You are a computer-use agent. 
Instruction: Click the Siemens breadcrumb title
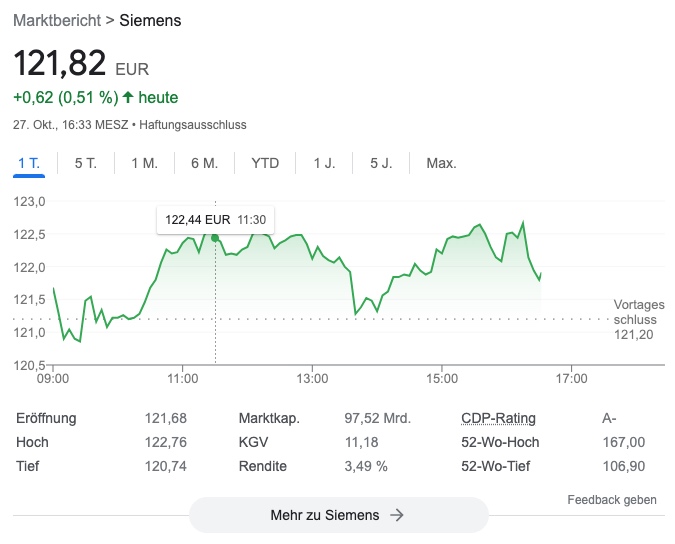coord(150,20)
